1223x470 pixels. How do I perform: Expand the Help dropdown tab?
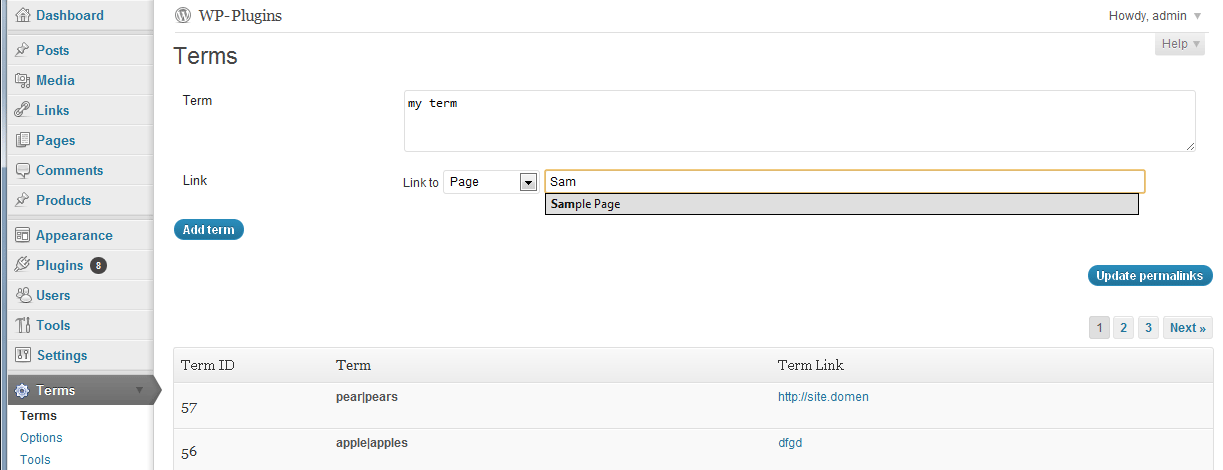click(x=1180, y=44)
